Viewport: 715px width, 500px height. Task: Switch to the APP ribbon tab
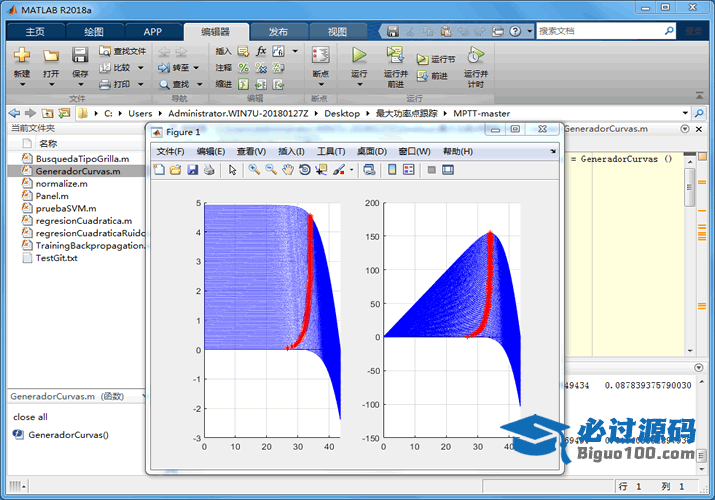point(153,31)
